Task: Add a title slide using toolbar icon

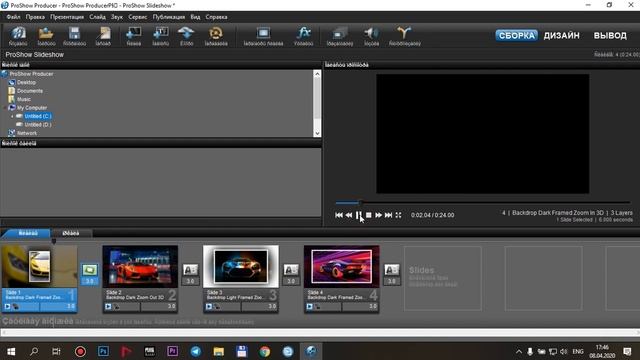Action: [x=160, y=36]
